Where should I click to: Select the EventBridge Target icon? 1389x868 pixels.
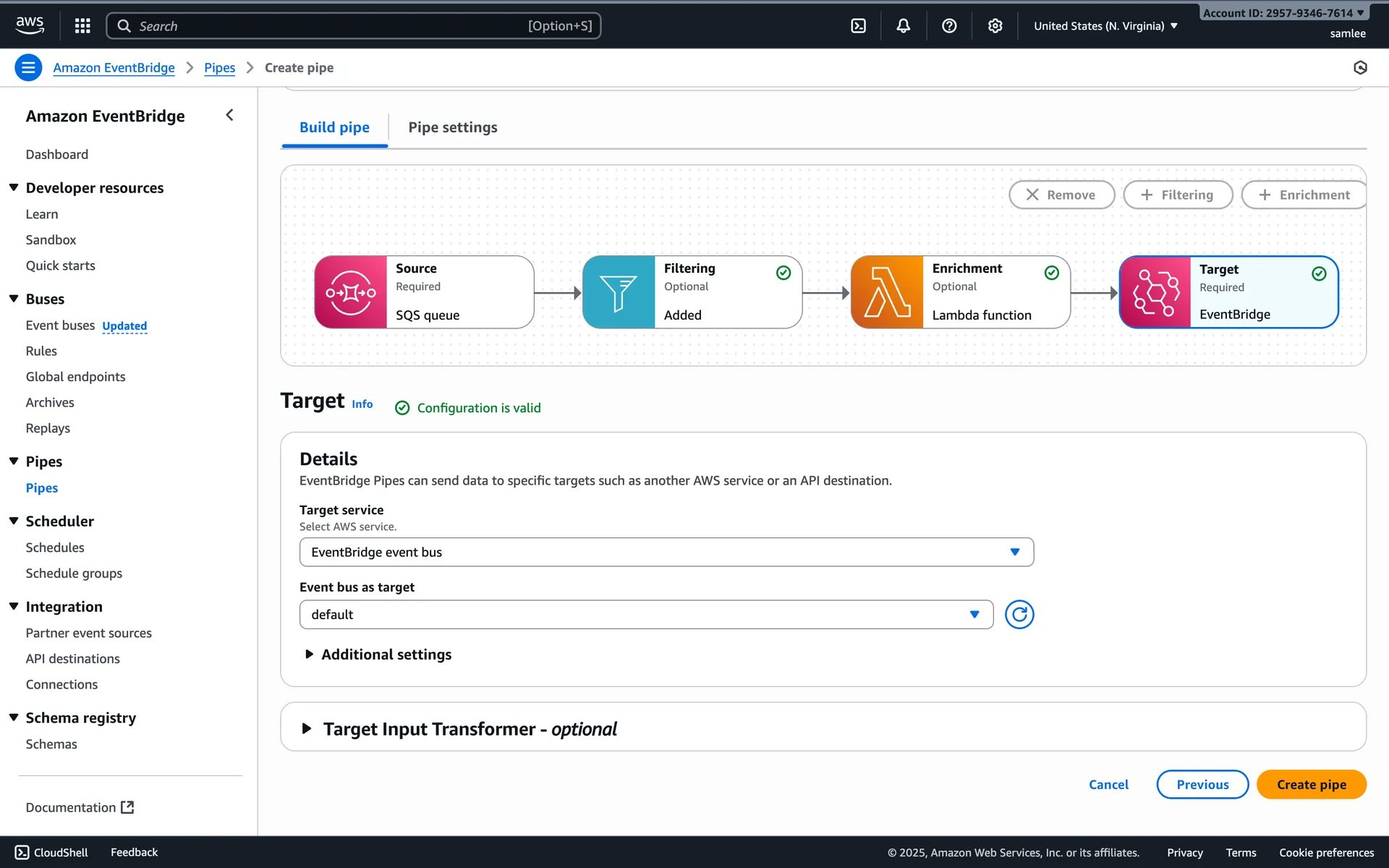coord(1155,292)
